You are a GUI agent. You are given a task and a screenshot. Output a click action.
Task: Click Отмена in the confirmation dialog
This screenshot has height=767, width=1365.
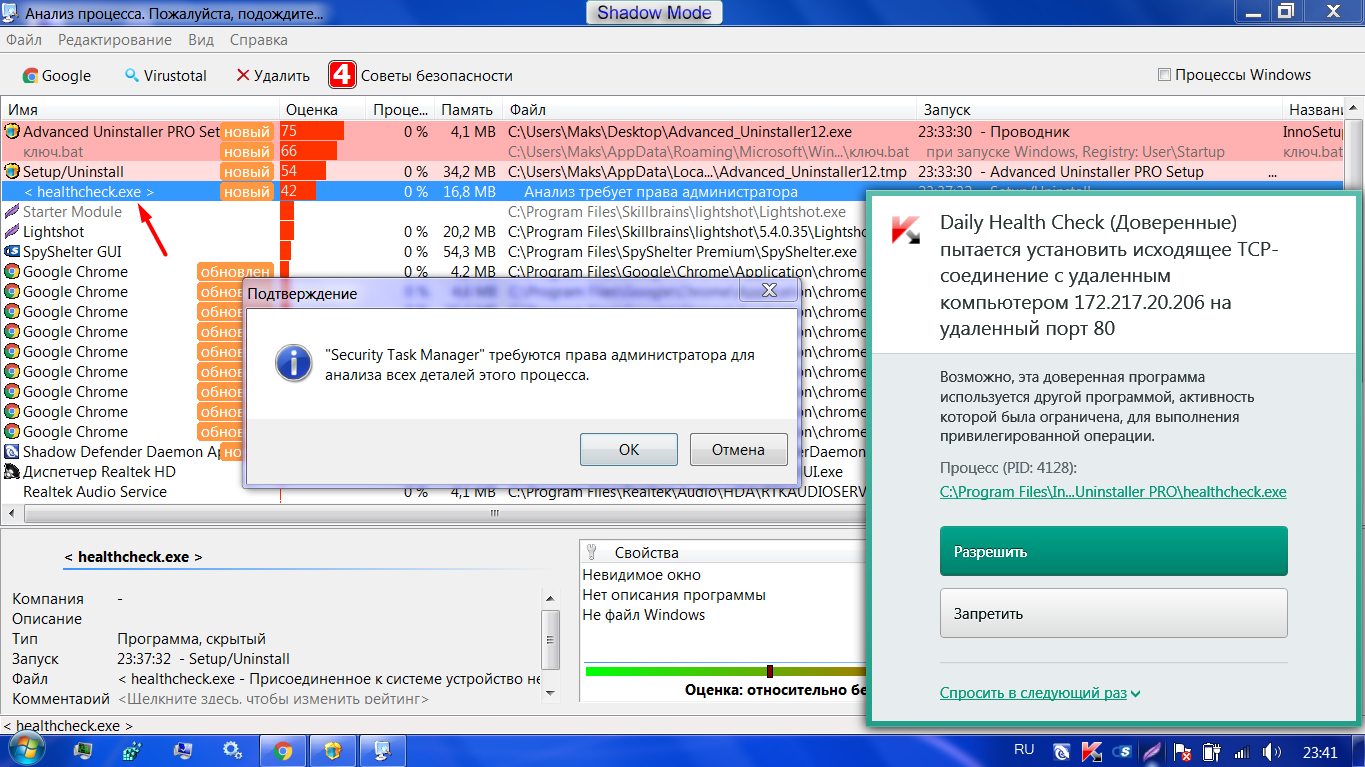tap(738, 449)
